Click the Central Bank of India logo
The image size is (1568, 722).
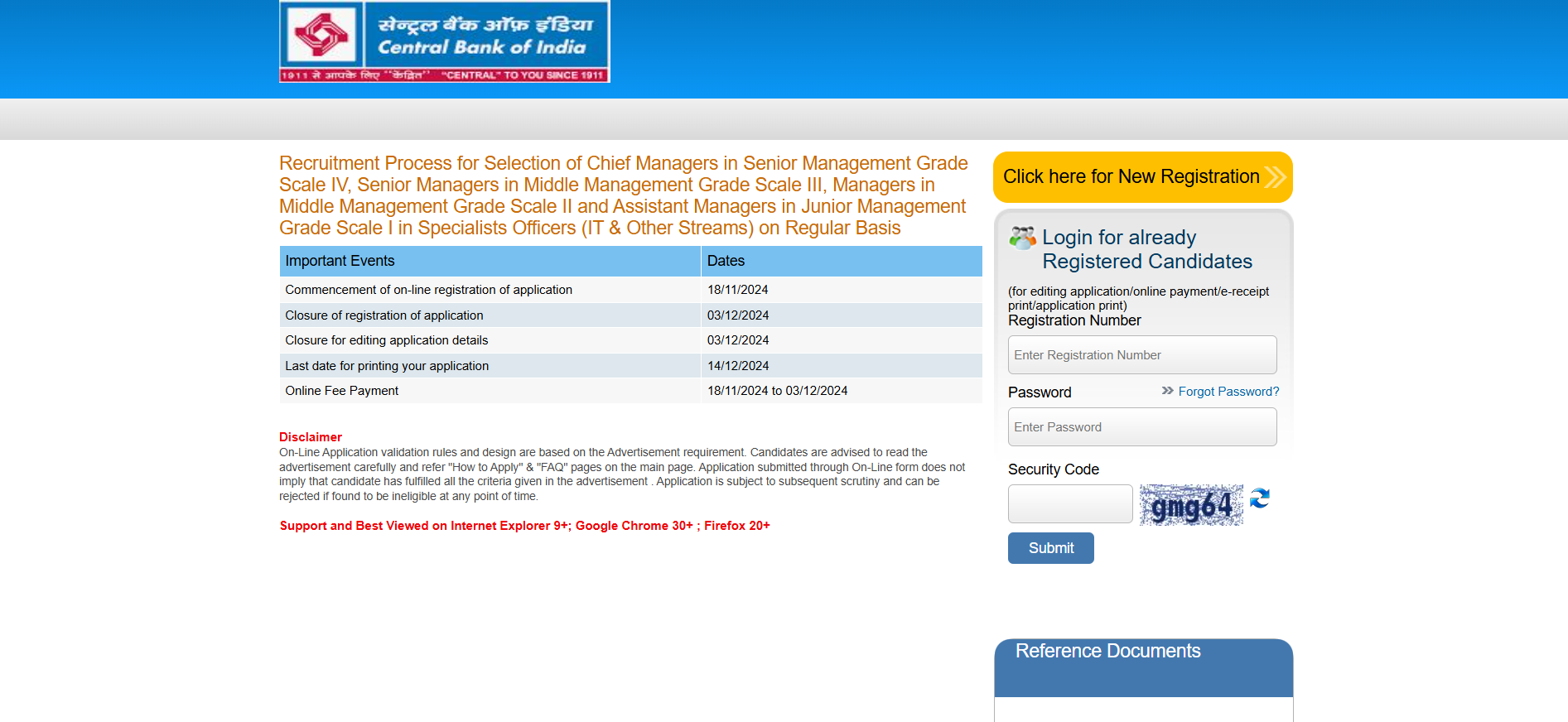point(445,41)
